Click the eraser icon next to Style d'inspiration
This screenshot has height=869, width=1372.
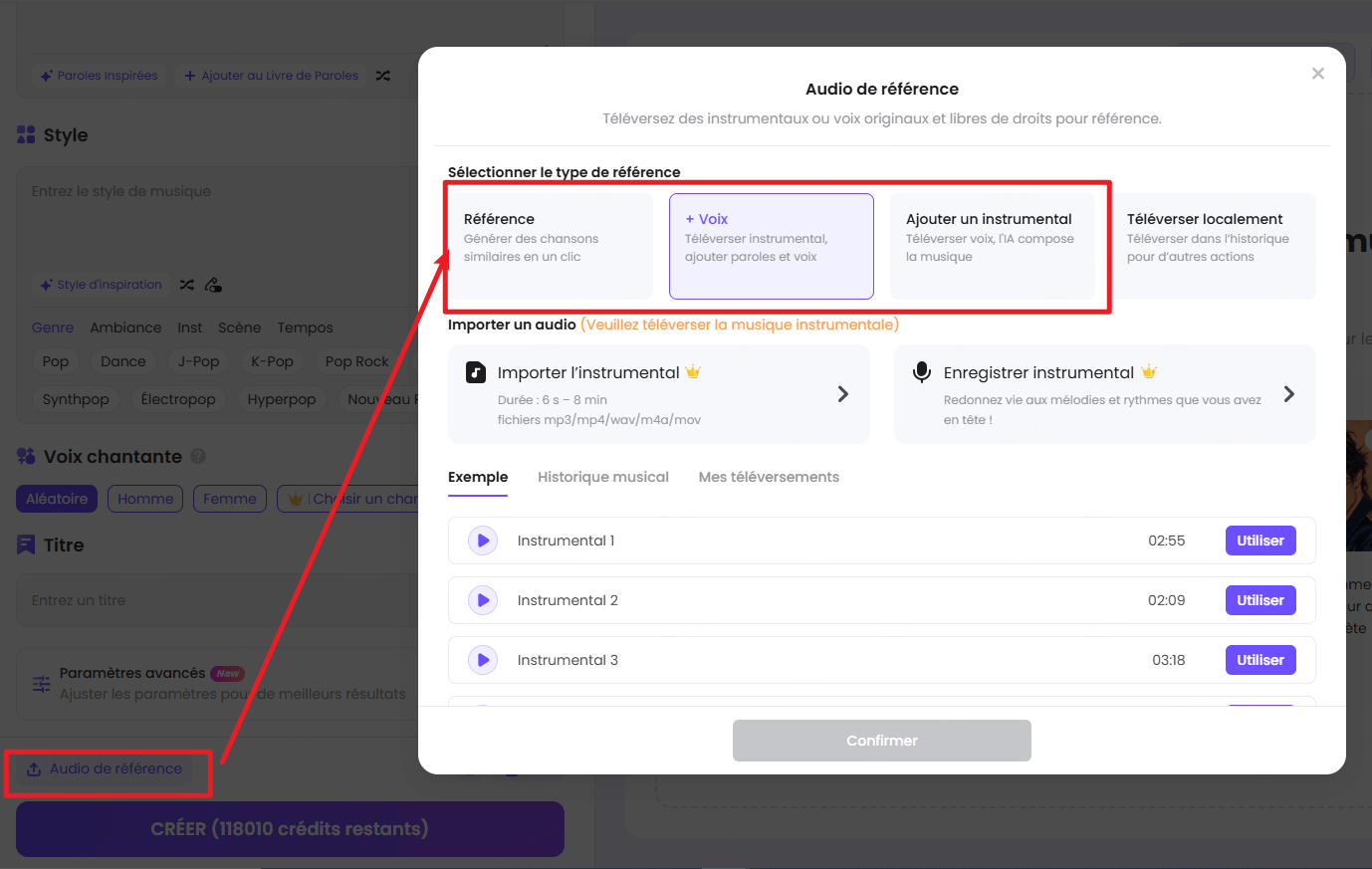click(213, 284)
